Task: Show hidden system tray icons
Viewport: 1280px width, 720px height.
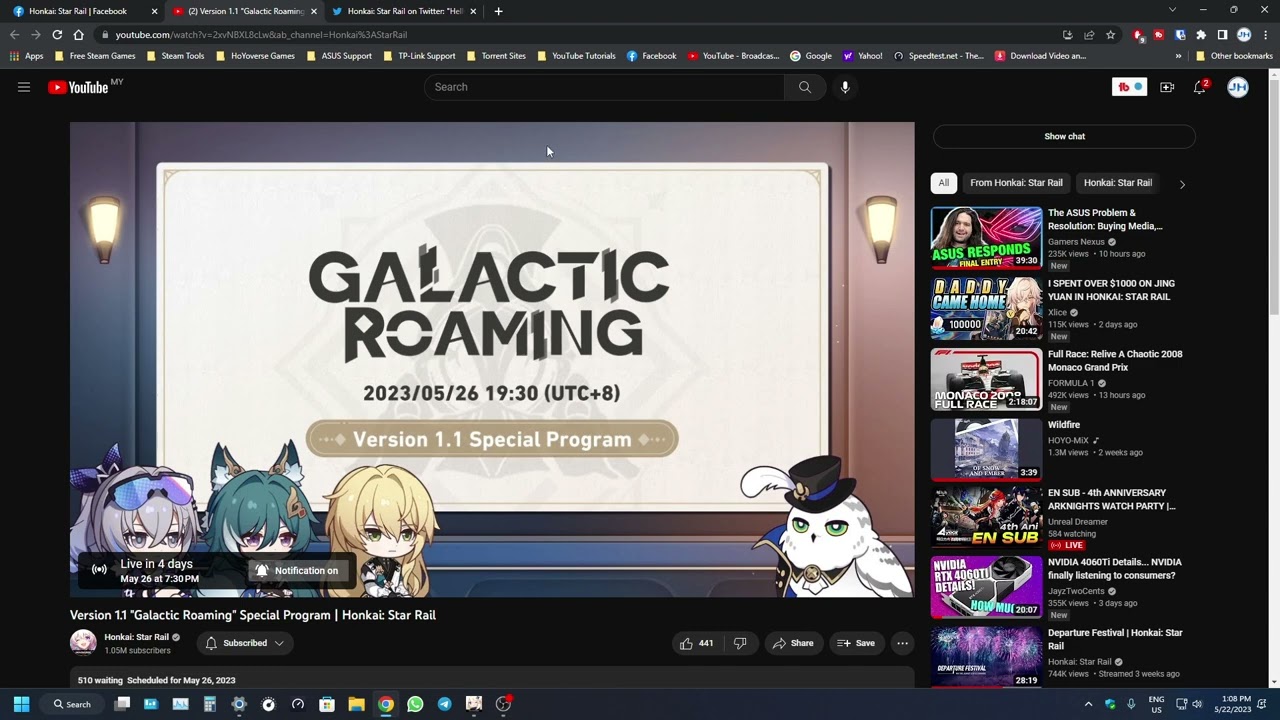Action: pyautogui.click(x=1089, y=704)
